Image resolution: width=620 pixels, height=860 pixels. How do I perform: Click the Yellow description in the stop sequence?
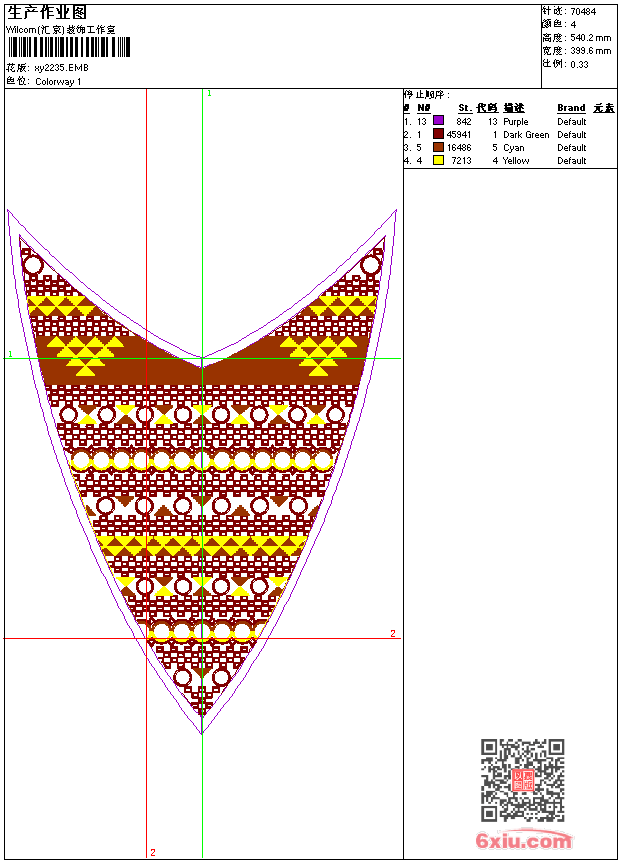point(516,160)
